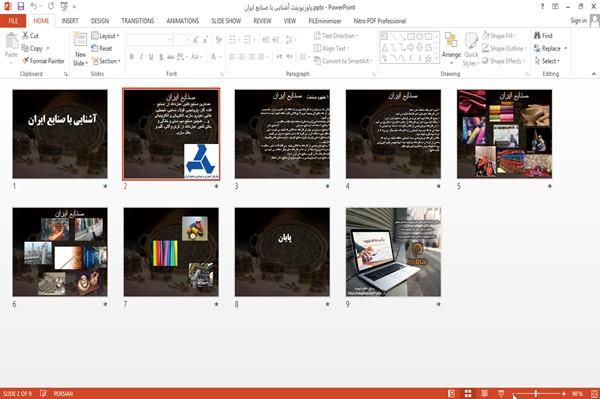Click Convert to SmartArt
The image size is (600, 399).
343,61
